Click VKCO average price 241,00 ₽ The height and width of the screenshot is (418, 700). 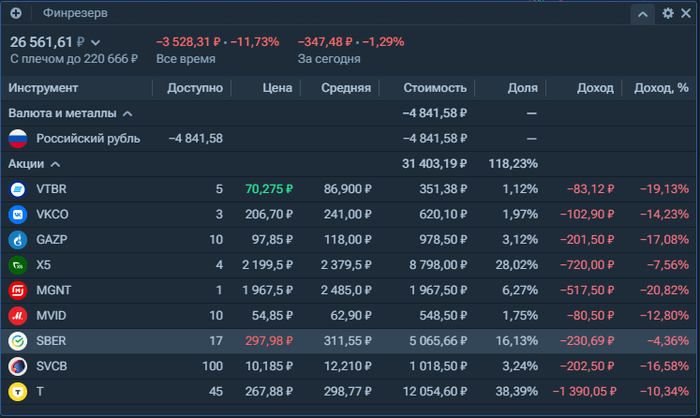347,214
